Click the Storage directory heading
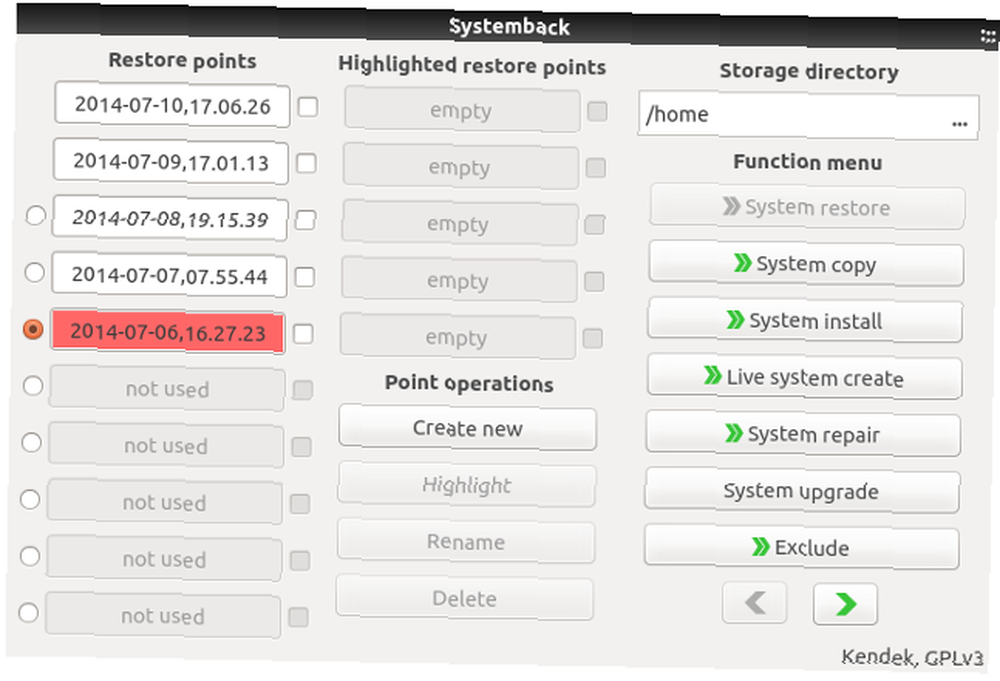The height and width of the screenshot is (681, 1000). point(809,71)
